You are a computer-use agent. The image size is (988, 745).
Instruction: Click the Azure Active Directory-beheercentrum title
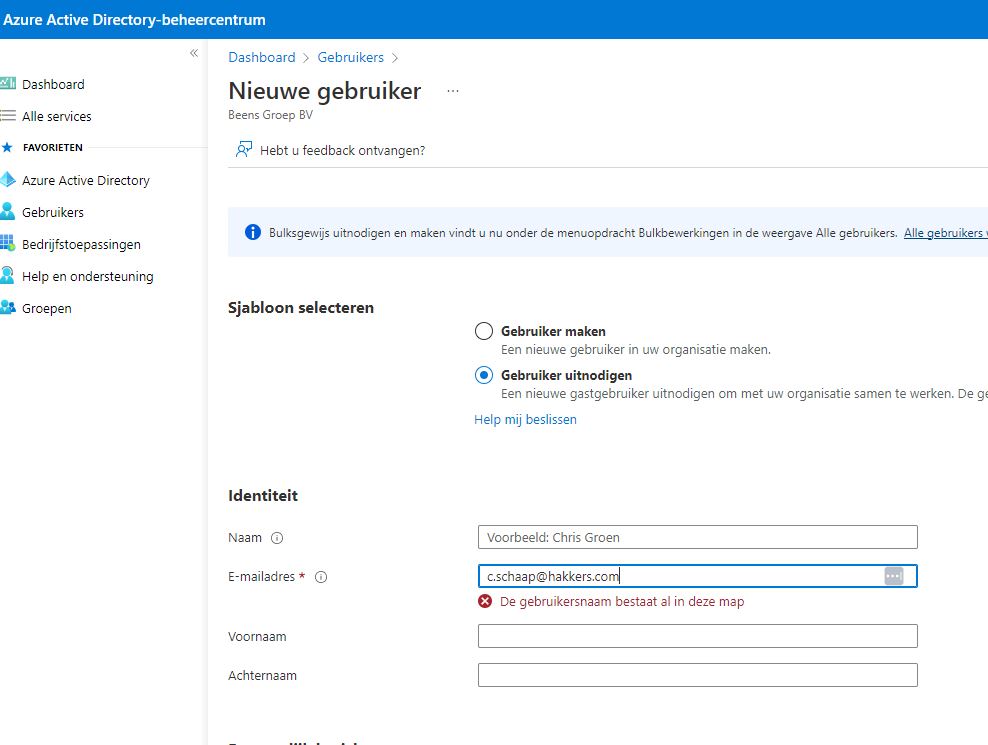pyautogui.click(x=134, y=20)
